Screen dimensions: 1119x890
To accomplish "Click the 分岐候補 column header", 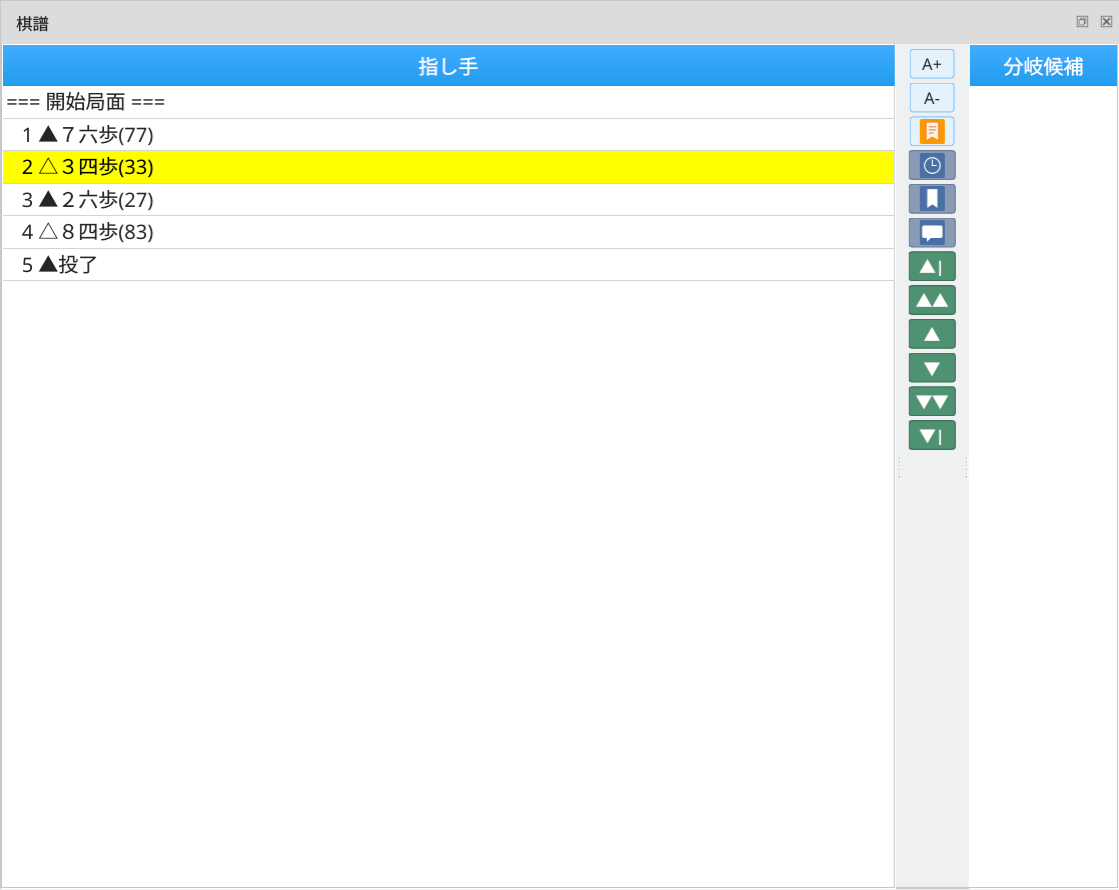I will click(x=1043, y=66).
